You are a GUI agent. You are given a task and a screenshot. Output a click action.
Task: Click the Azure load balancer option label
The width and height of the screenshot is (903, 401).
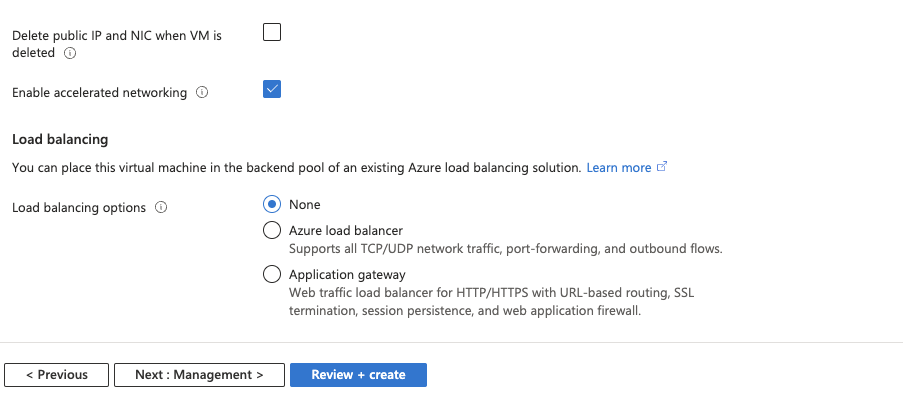pos(346,230)
